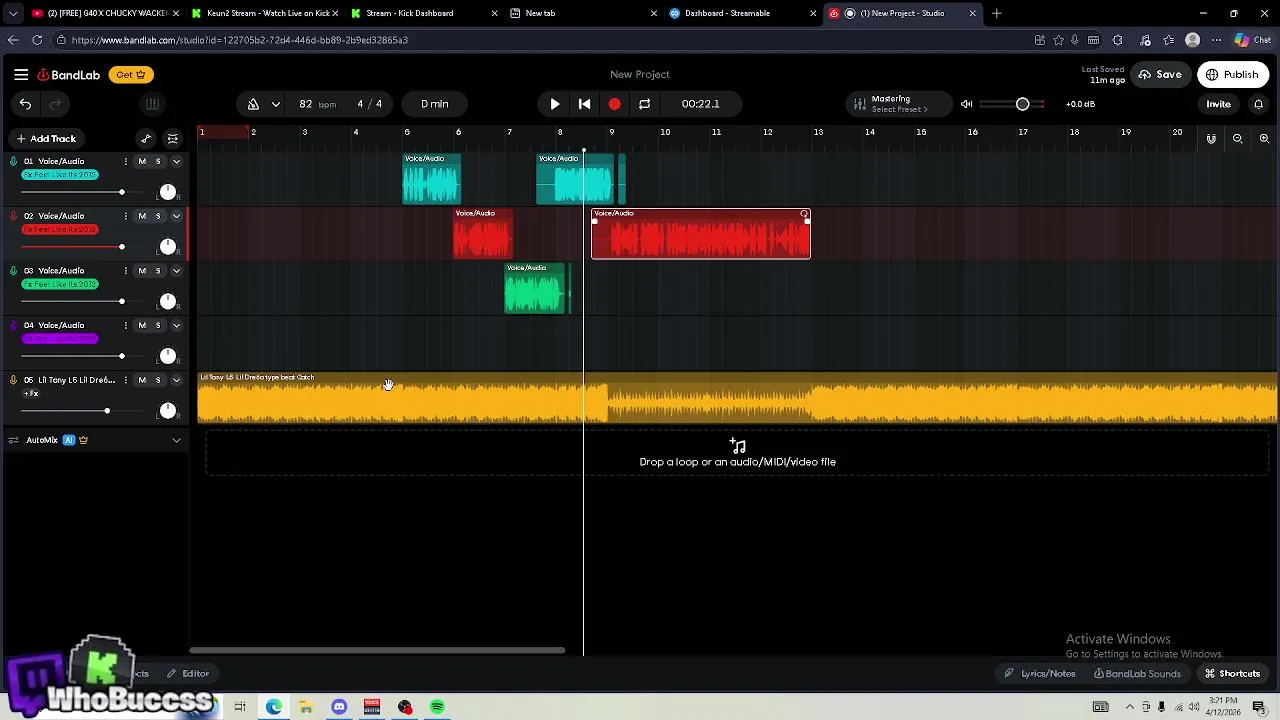
Task: Return playhead to start
Action: [585, 104]
